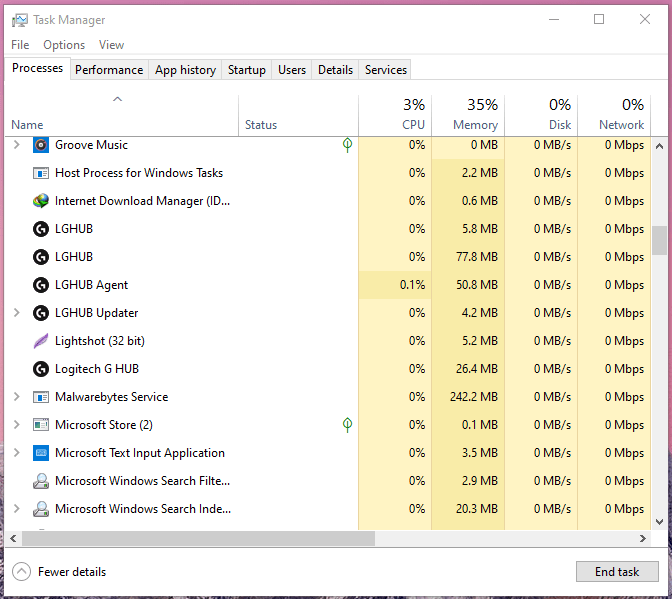The image size is (672, 599).
Task: Switch to the Services tab
Action: (x=386, y=70)
